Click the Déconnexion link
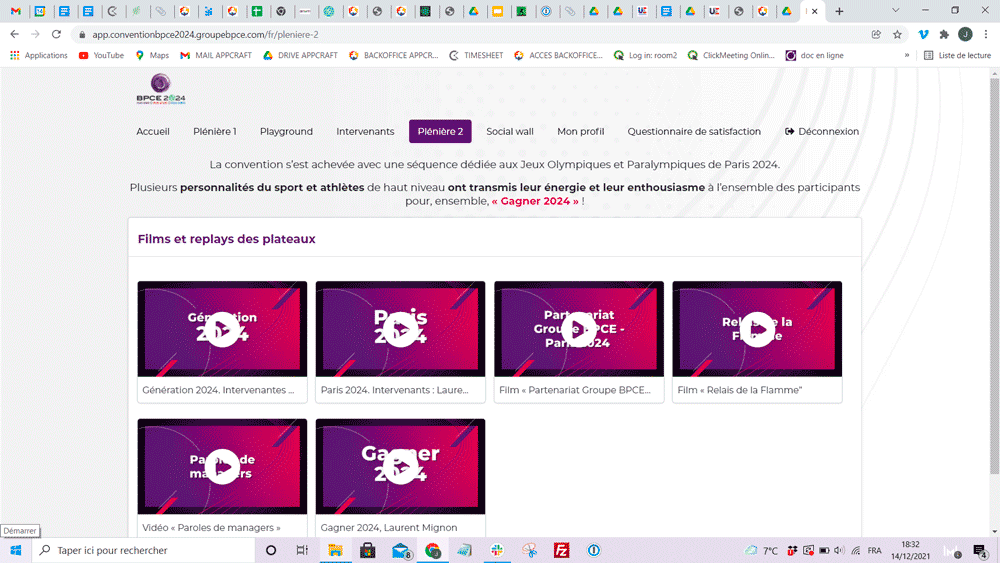This screenshot has height=563, width=1000. (x=822, y=132)
